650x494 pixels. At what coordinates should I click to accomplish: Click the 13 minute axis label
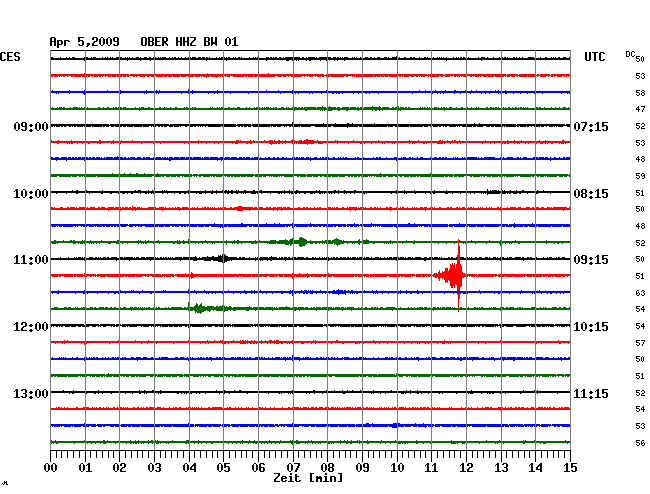tap(501, 468)
